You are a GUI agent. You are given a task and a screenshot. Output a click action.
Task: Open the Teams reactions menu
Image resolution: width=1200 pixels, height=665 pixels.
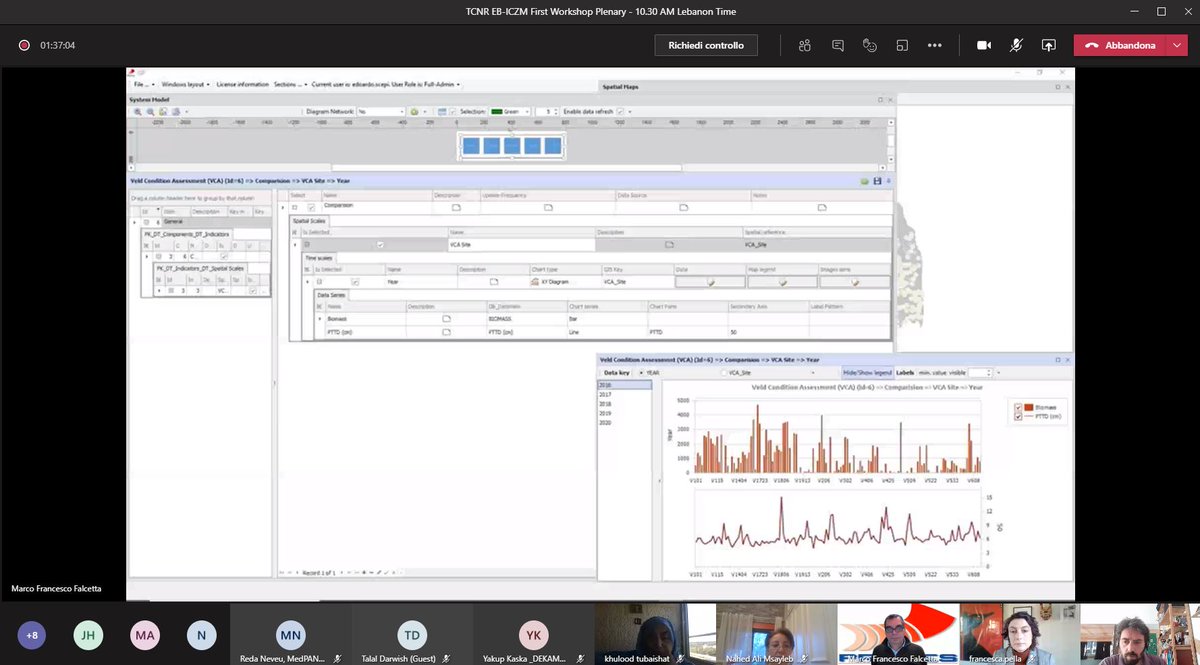[x=870, y=45]
